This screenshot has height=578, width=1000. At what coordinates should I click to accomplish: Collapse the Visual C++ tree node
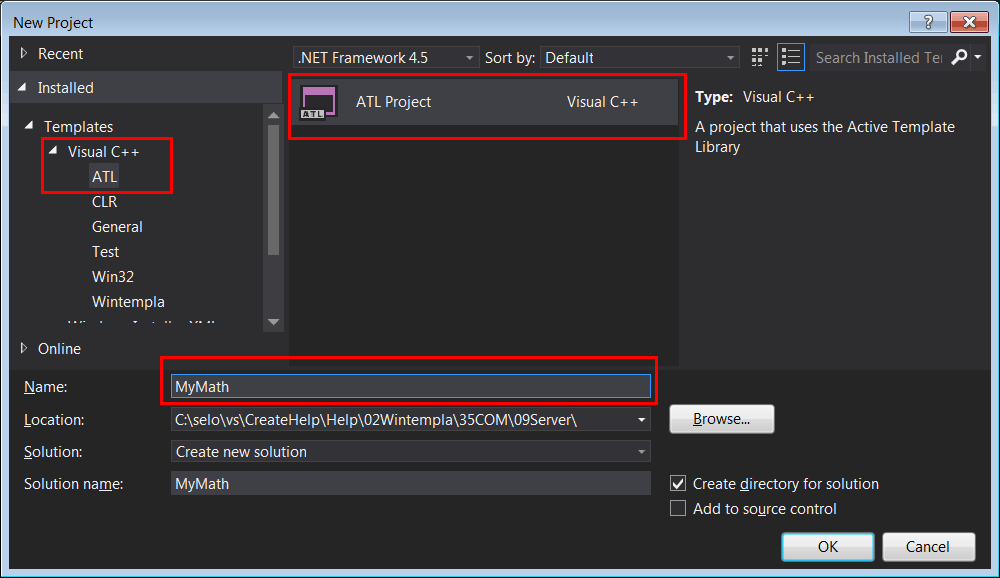point(54,151)
